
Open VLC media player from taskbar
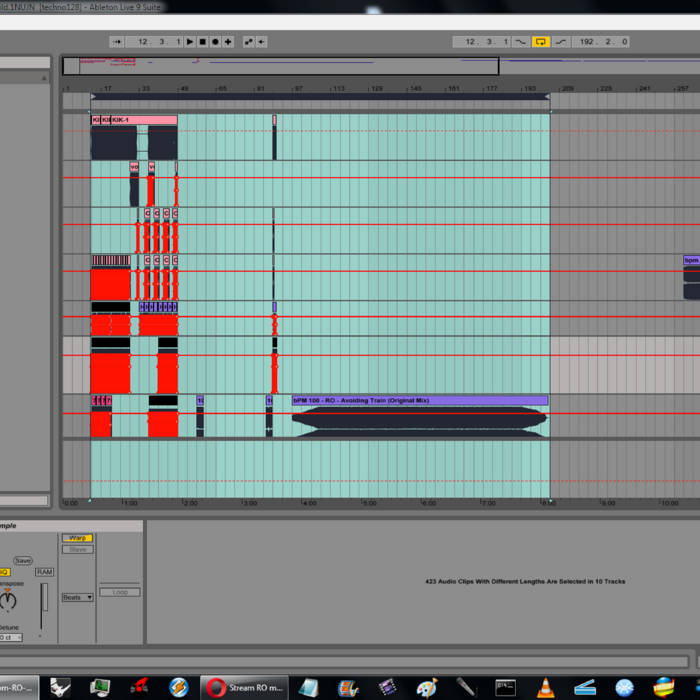click(x=545, y=688)
